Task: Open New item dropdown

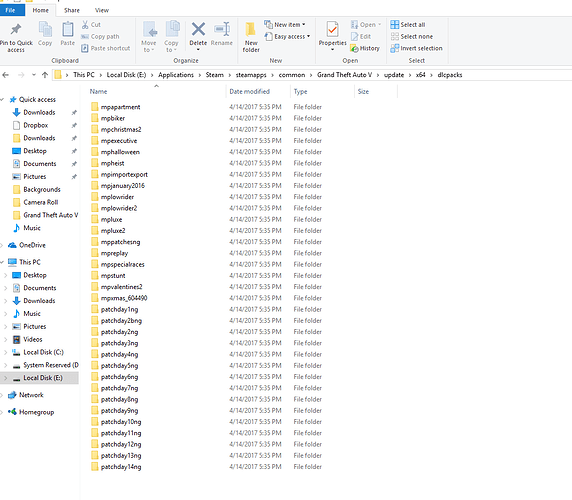Action: pyautogui.click(x=285, y=25)
